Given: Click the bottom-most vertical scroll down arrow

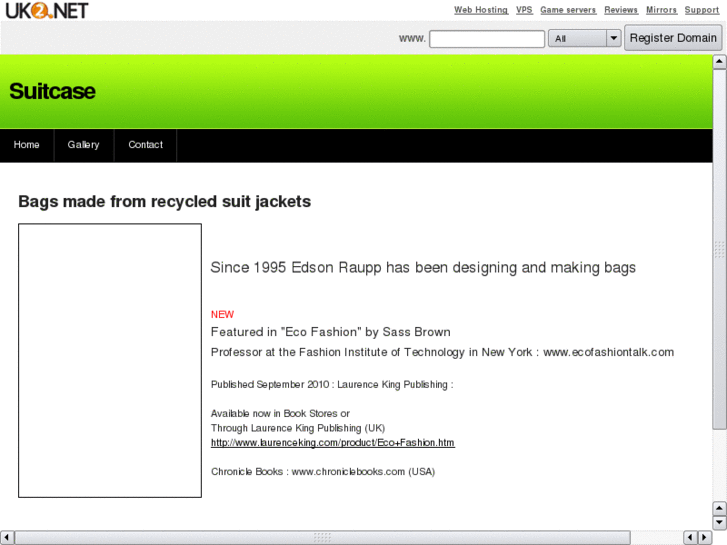Looking at the screenshot, I should (x=719, y=523).
